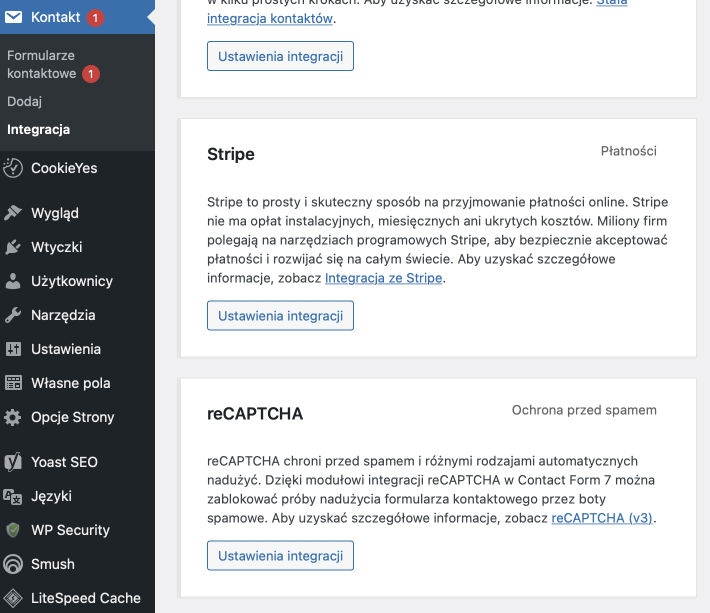Open the Języki menu
Viewport: 710px width, 613px height.
pyautogui.click(x=77, y=496)
